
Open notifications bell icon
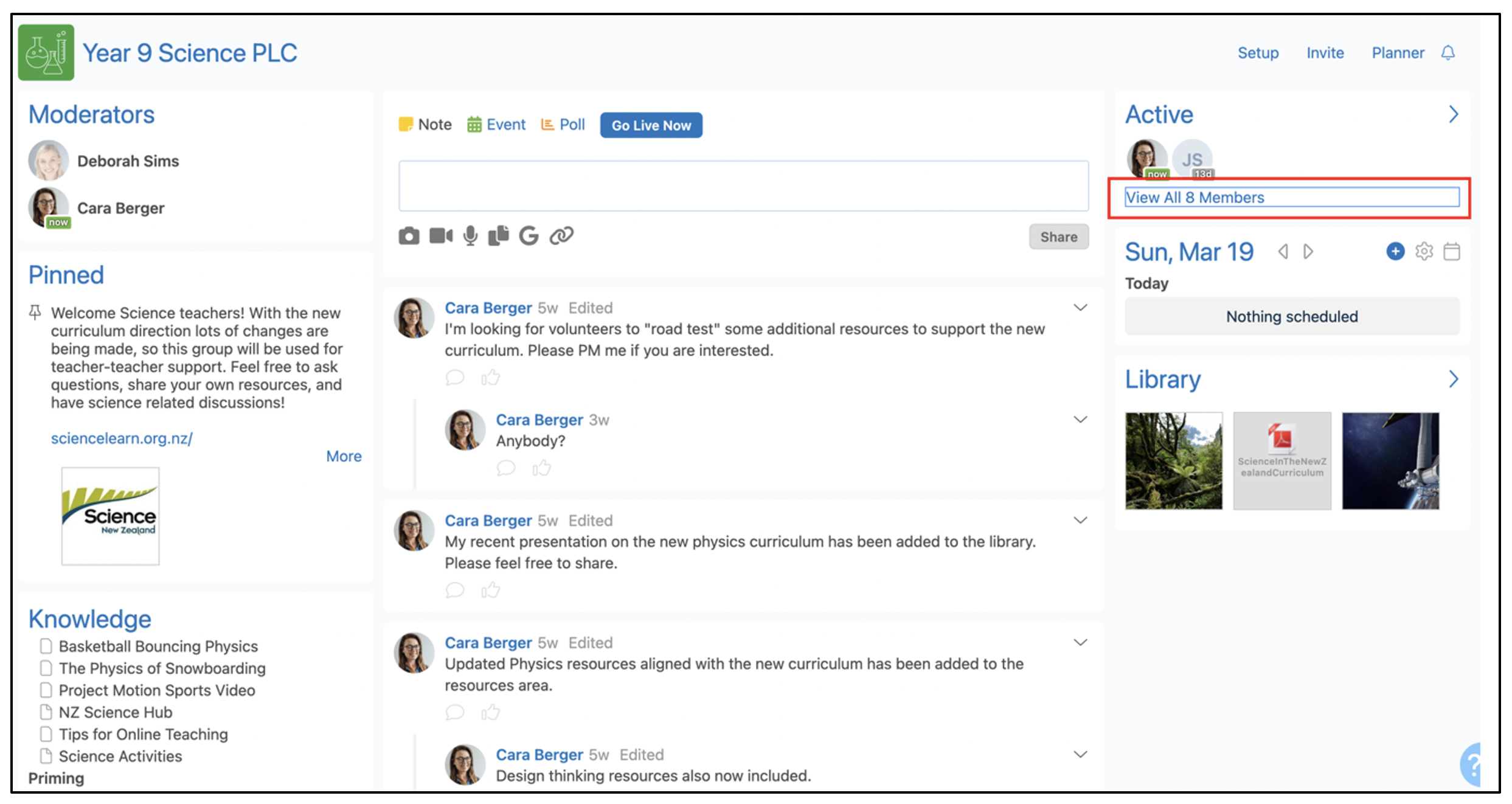coord(1448,53)
